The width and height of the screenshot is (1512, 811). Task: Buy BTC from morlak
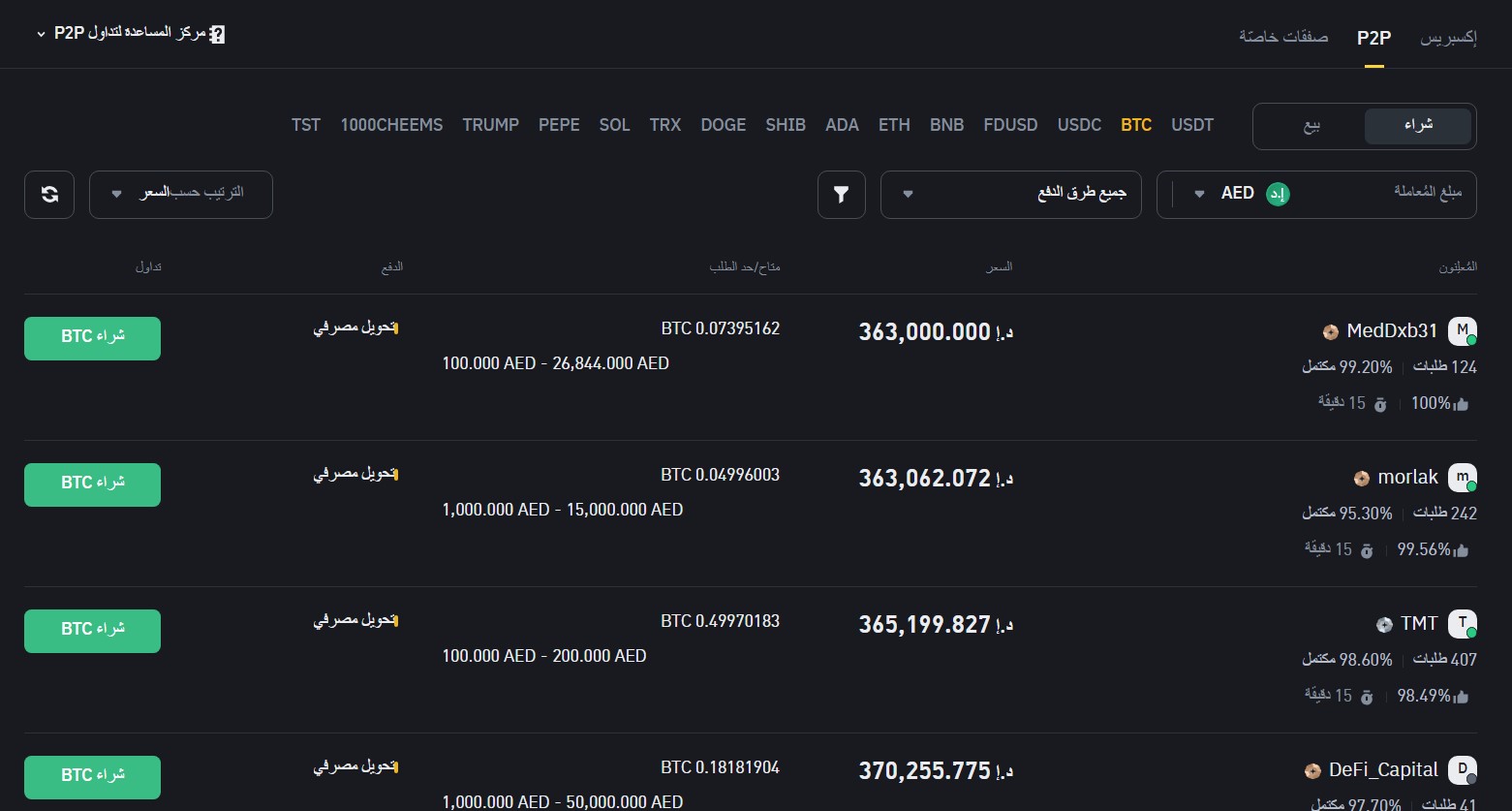click(92, 484)
